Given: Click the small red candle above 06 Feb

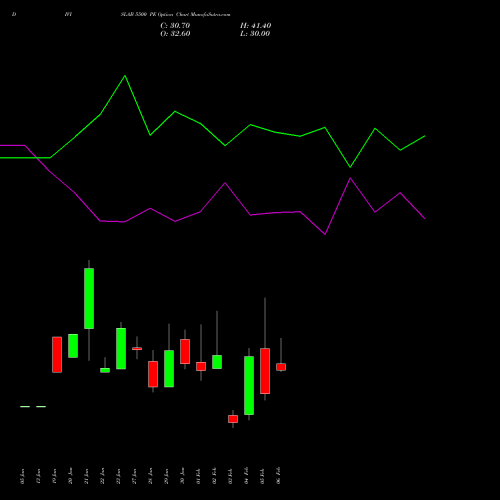Looking at the screenshot, I should tap(281, 367).
